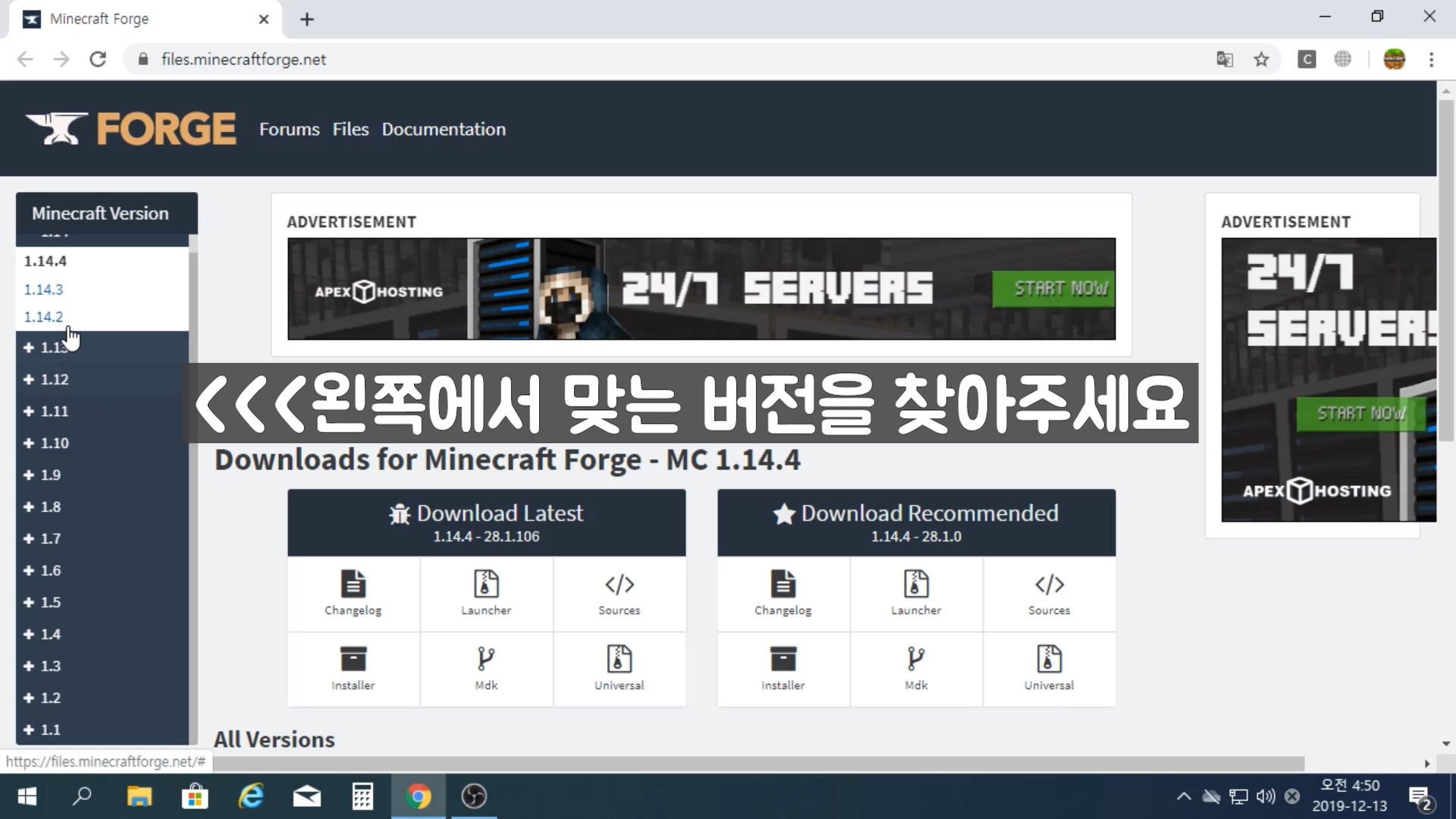Open Changelog under Download Recommended
The height and width of the screenshot is (819, 1456).
[x=783, y=594]
